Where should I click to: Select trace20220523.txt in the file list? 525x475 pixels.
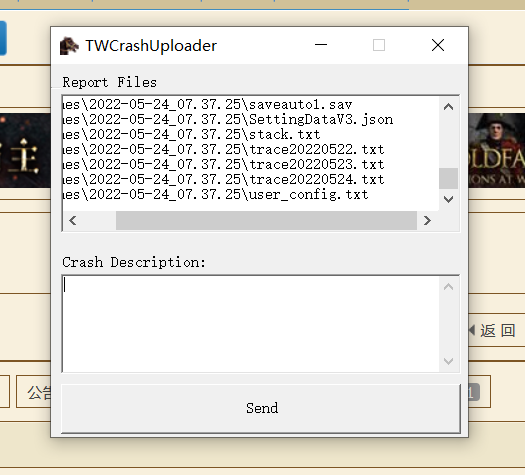coord(224,165)
